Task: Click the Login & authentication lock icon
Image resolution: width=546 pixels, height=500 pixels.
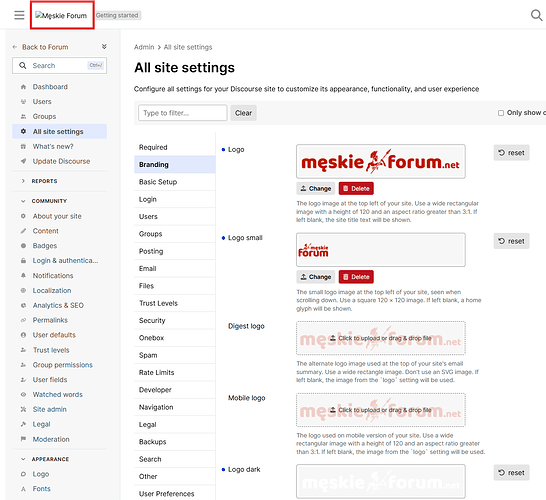Action: point(23,260)
